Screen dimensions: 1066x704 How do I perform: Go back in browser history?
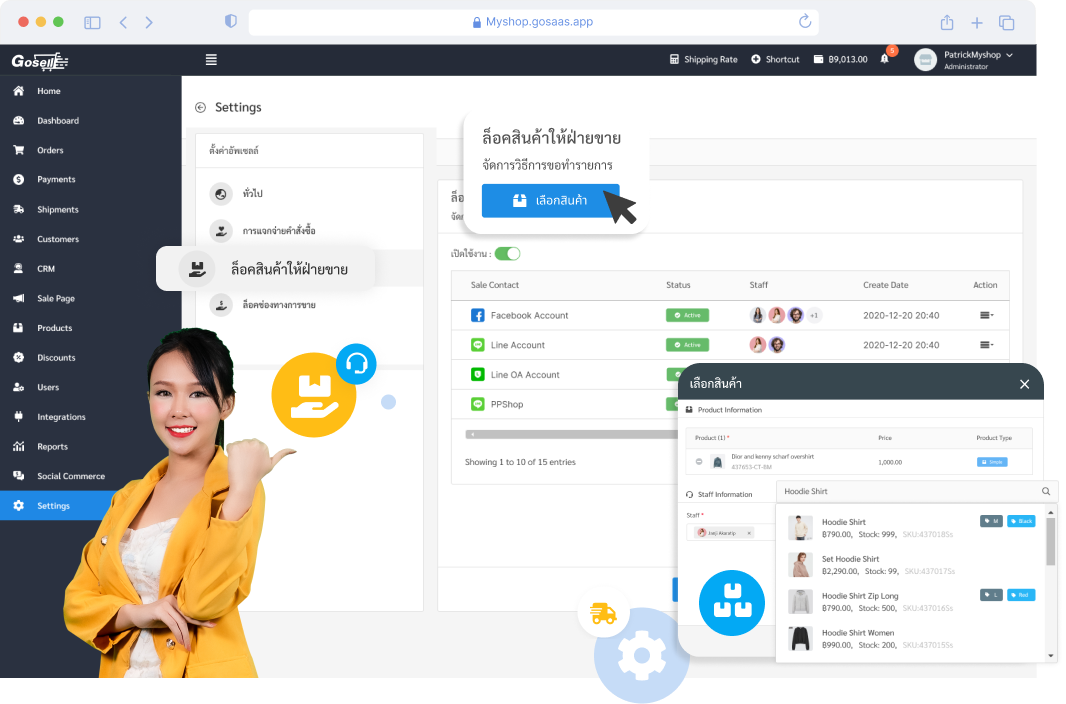pyautogui.click(x=123, y=22)
